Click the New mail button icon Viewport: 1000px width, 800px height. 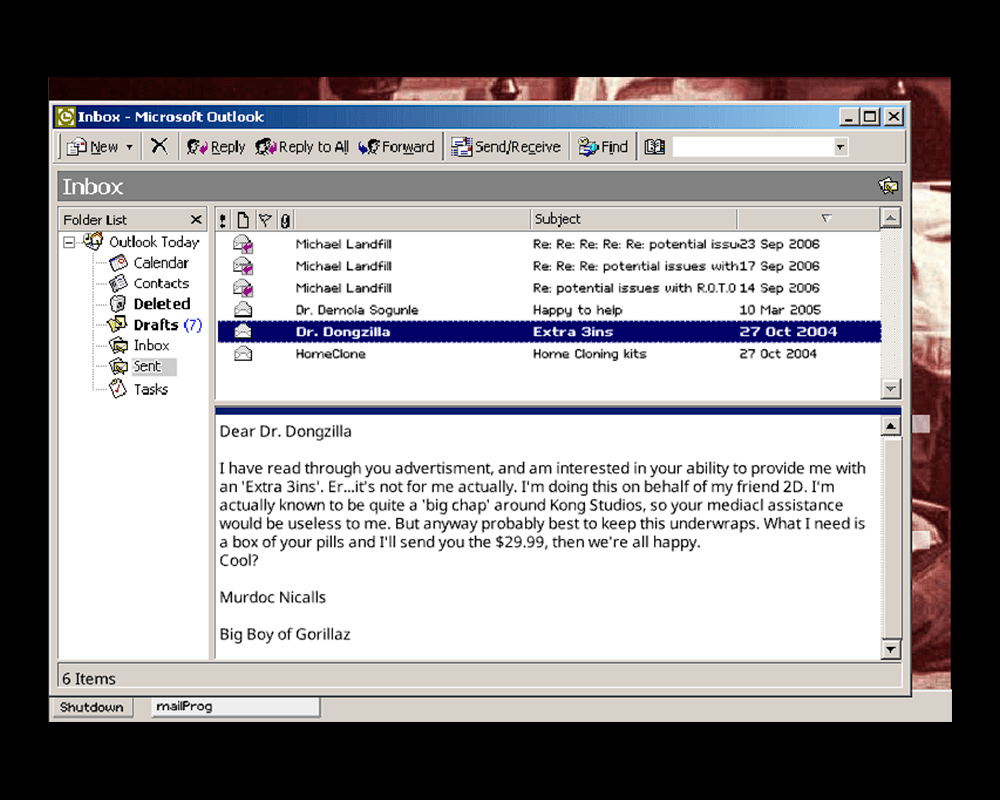77,147
